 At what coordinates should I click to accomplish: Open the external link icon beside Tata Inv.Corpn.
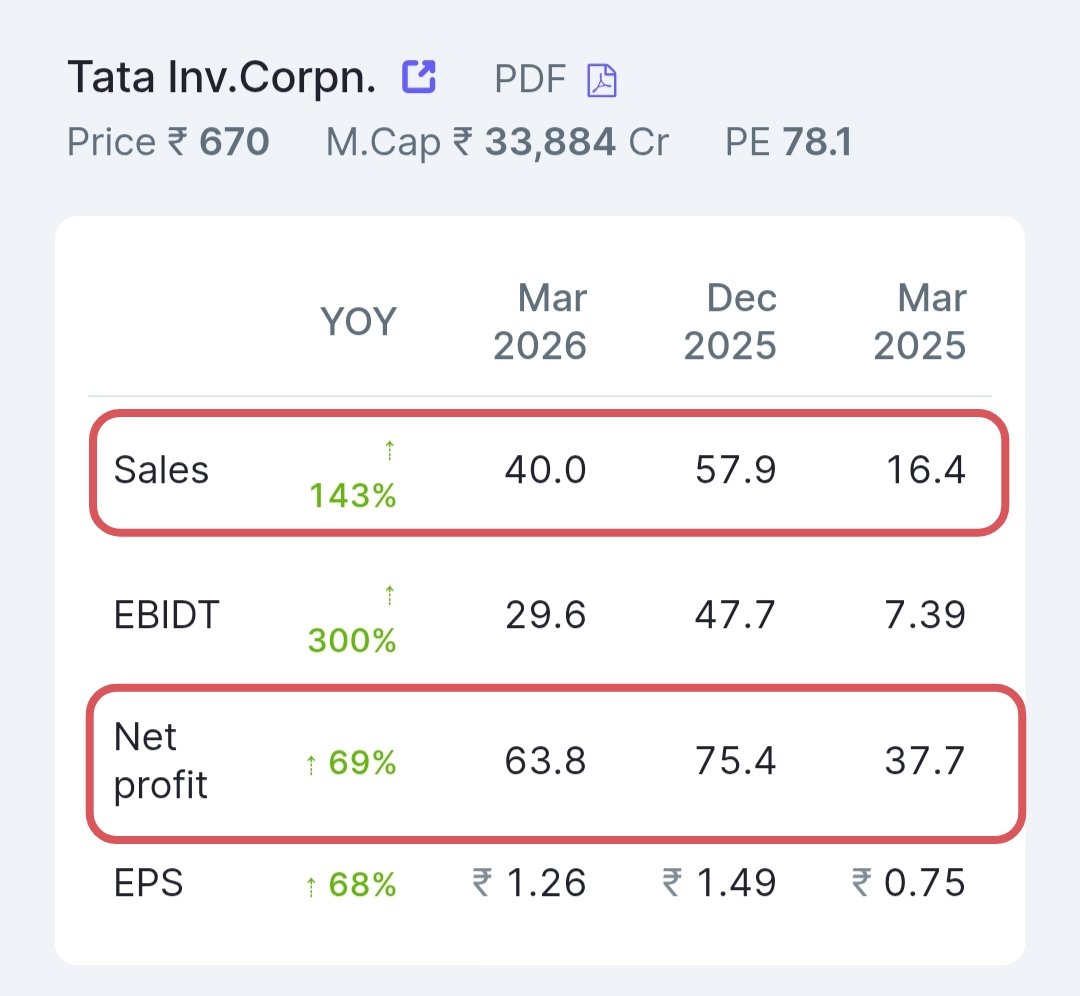419,76
